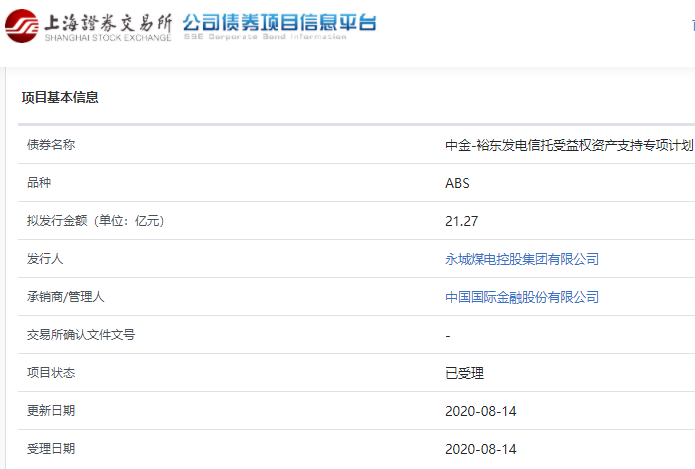Click bond name 中金-裕东发电信托受益权资产支持专项计划
The width and height of the screenshot is (695, 469).
(568, 145)
